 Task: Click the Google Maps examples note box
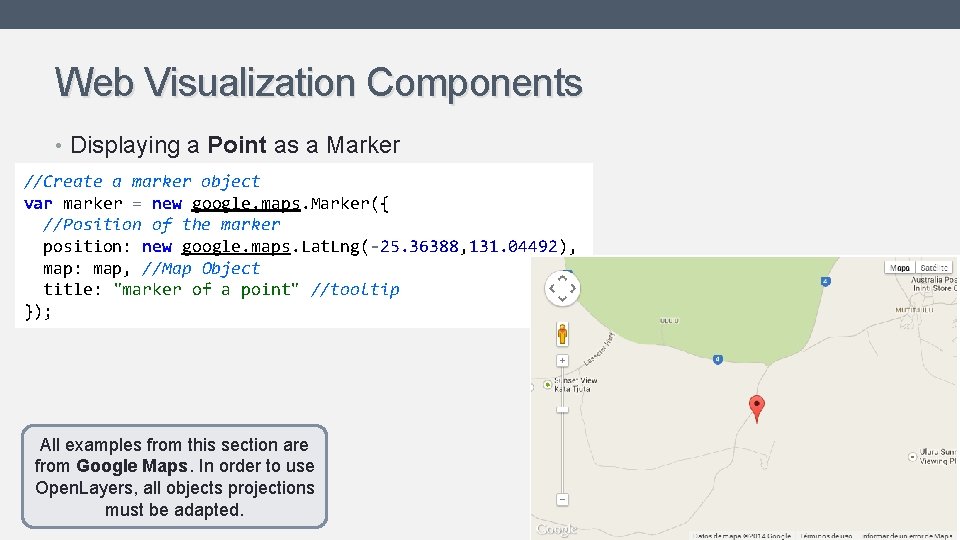pyautogui.click(x=174, y=477)
